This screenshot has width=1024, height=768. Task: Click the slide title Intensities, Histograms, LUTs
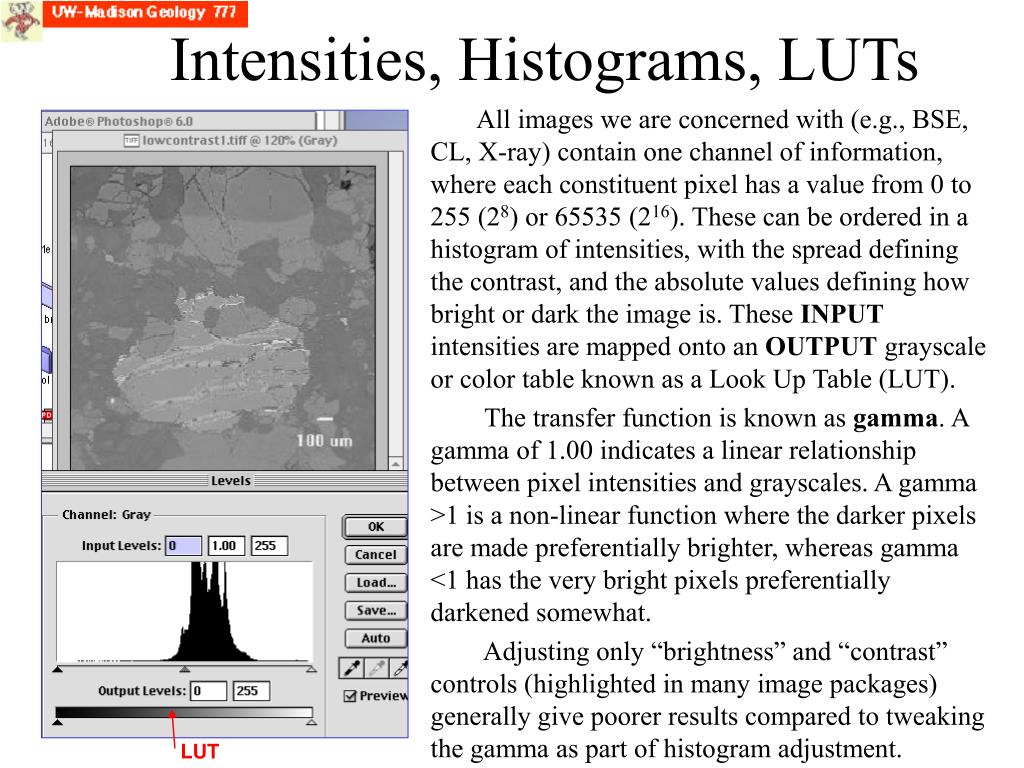(x=545, y=60)
